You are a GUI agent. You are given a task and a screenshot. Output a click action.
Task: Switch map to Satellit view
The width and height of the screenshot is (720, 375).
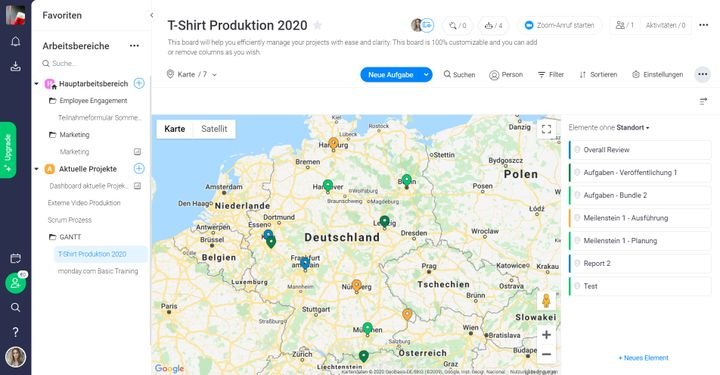(x=214, y=129)
